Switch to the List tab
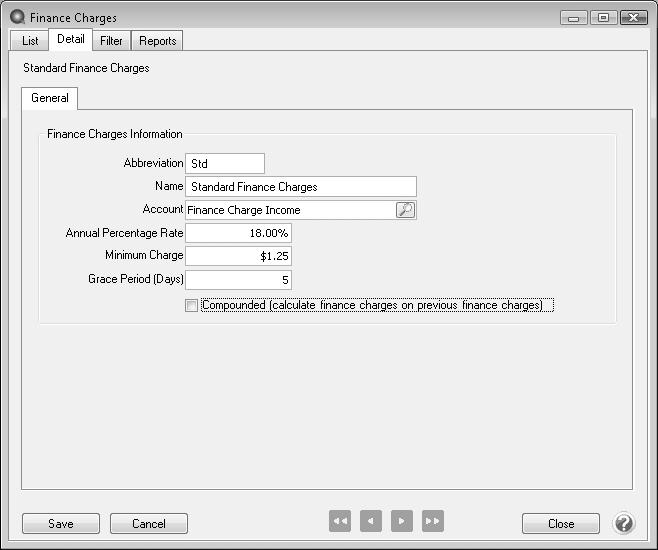This screenshot has width=658, height=550. pyautogui.click(x=30, y=41)
